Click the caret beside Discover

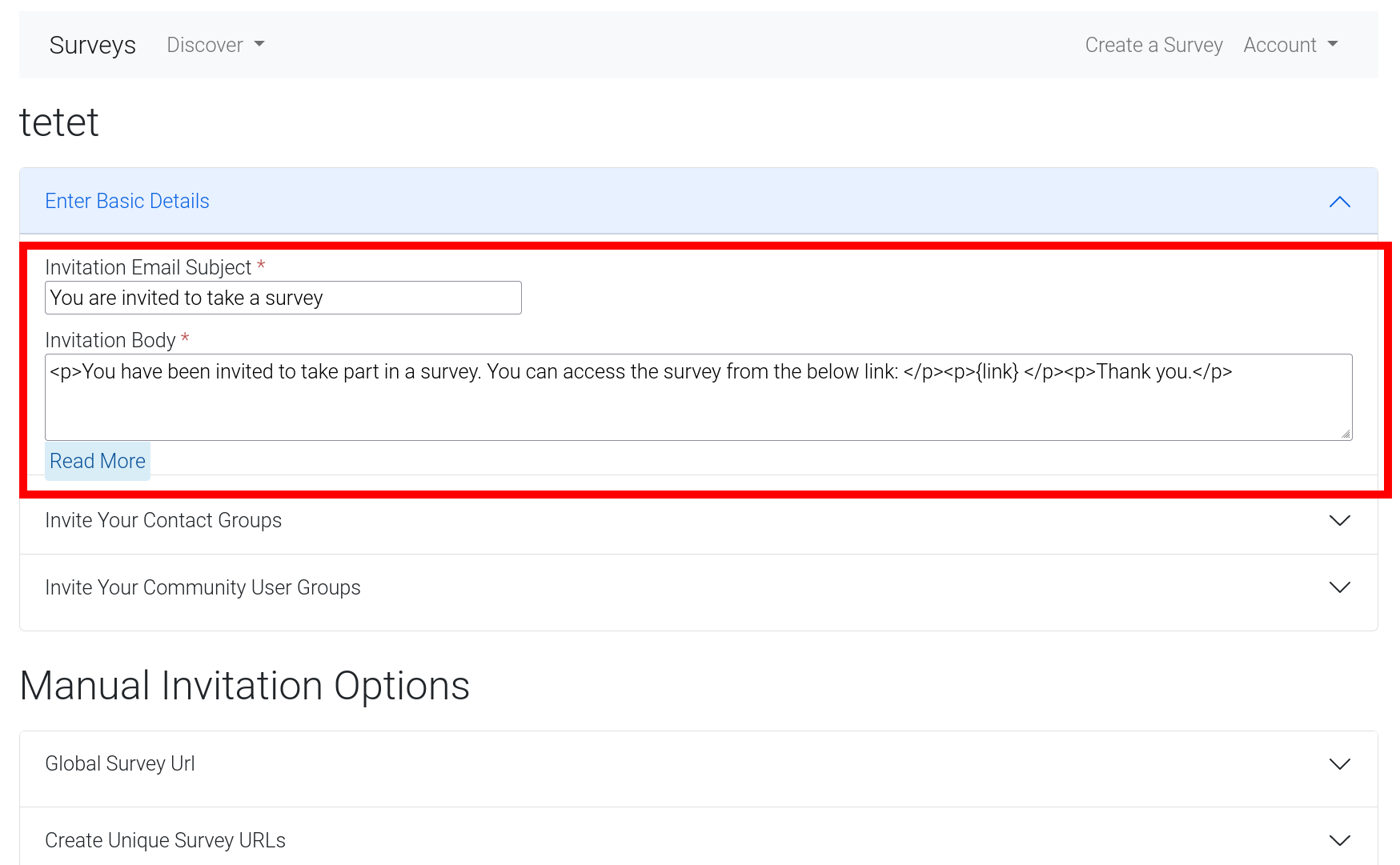click(259, 45)
